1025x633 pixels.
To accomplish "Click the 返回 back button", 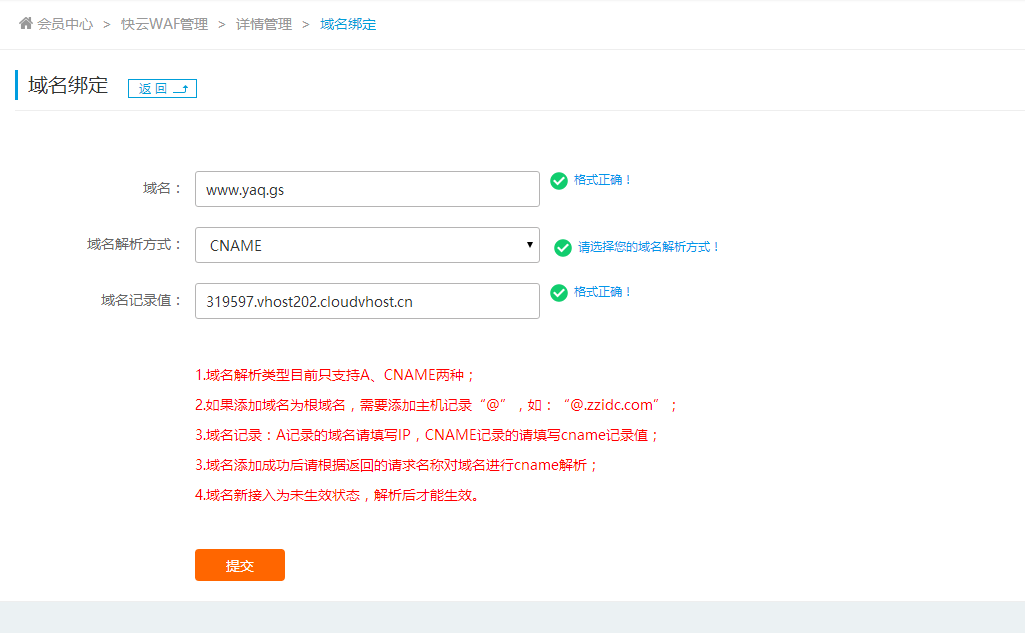I will click(x=162, y=88).
